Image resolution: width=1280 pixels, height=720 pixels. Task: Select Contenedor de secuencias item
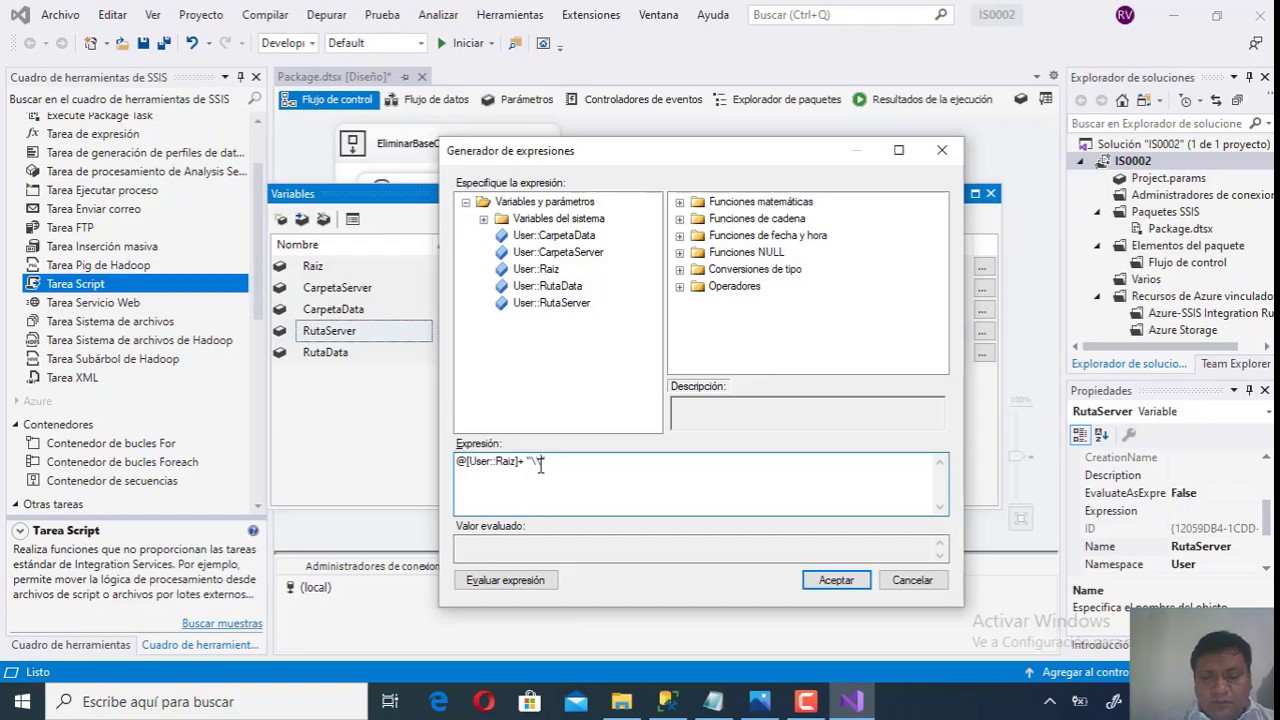[x=112, y=481]
